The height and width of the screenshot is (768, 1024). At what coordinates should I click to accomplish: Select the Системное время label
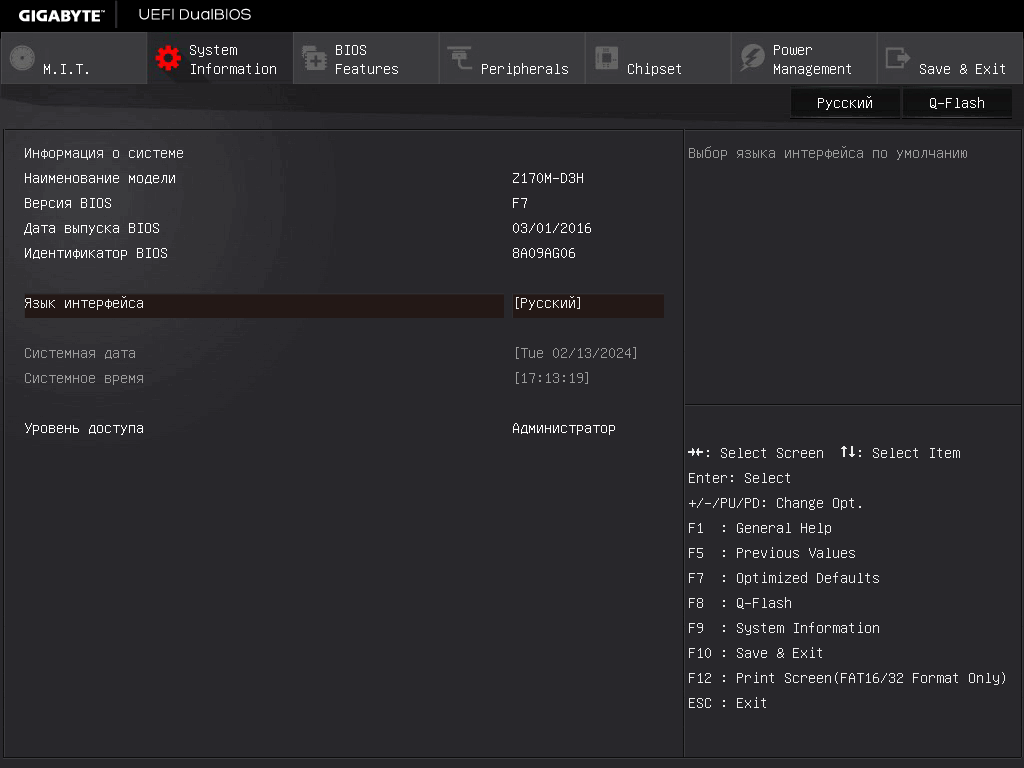pos(84,378)
